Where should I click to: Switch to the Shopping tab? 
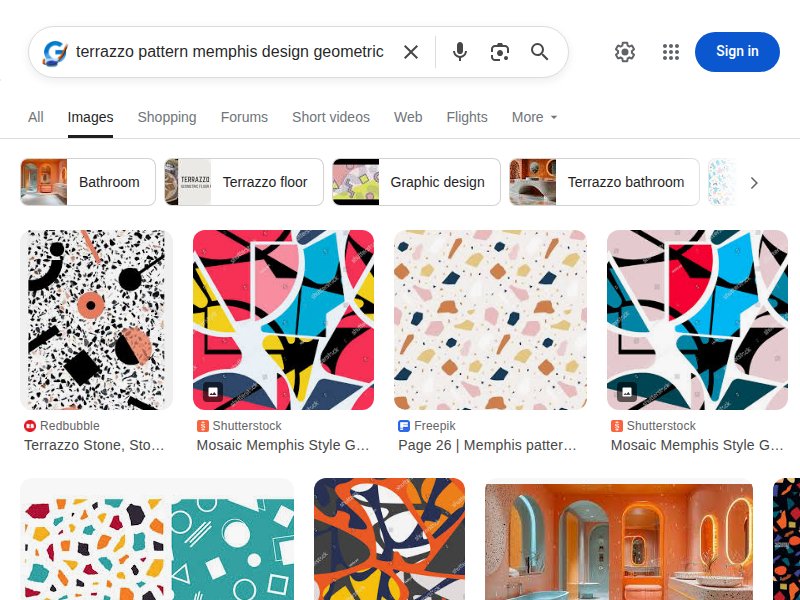coord(167,117)
